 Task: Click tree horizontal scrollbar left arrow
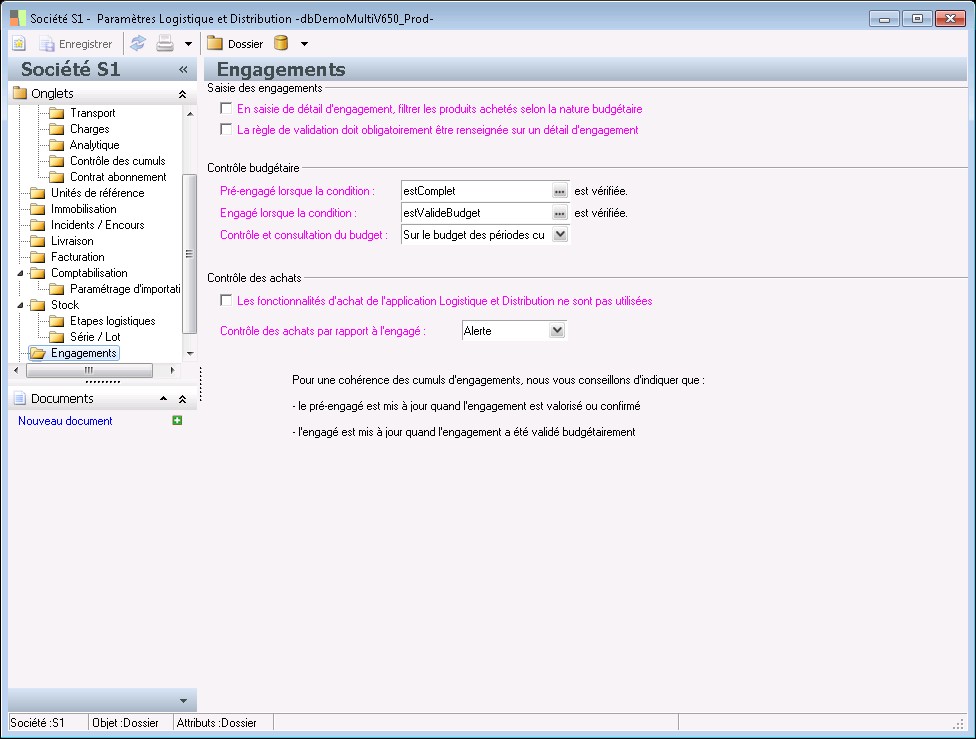coord(16,370)
